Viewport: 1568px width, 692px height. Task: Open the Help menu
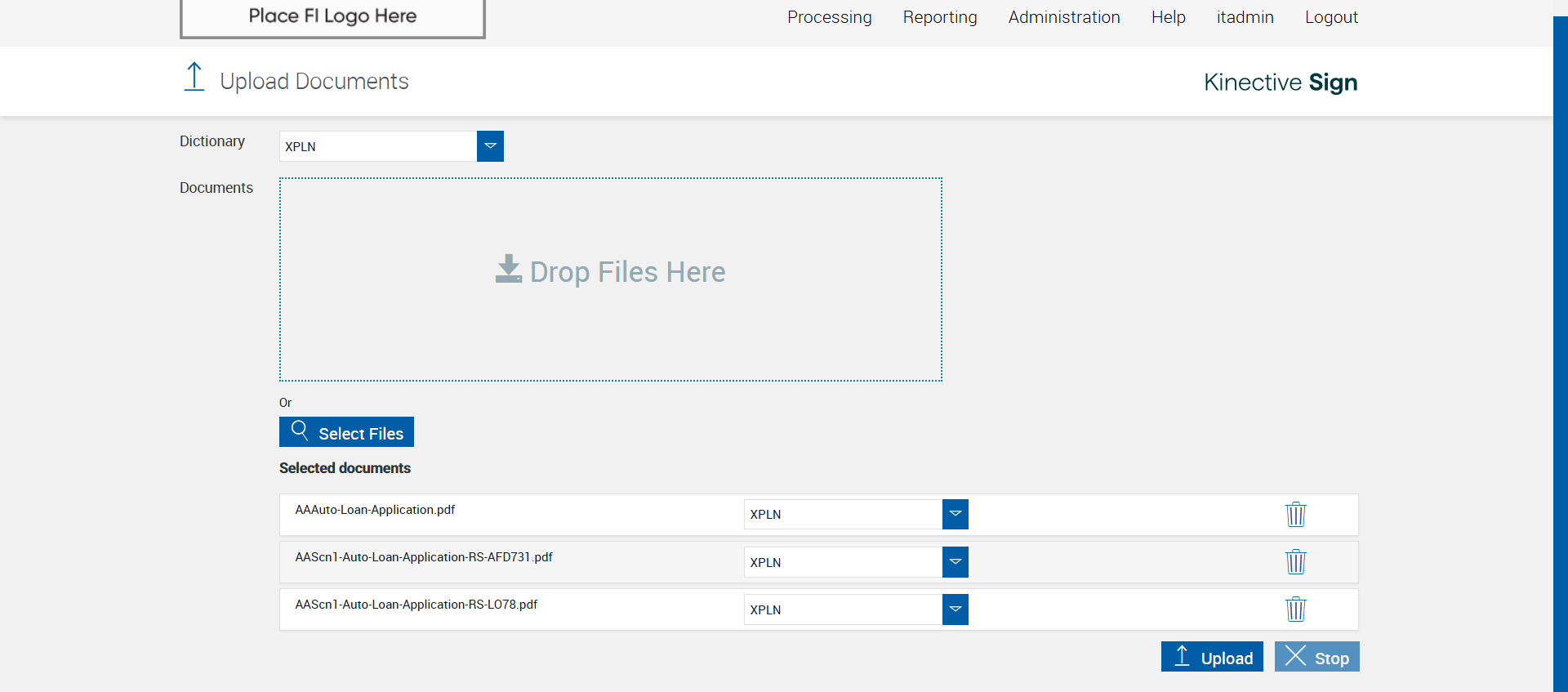(x=1168, y=17)
